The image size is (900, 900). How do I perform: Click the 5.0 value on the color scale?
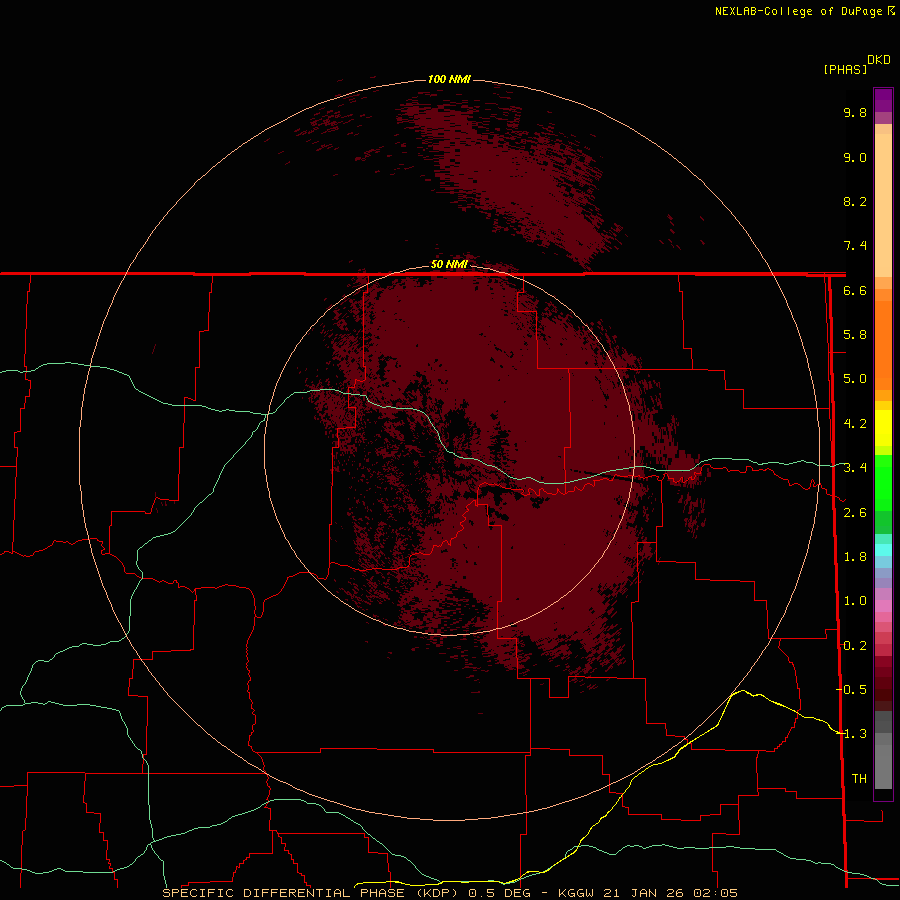click(x=855, y=379)
